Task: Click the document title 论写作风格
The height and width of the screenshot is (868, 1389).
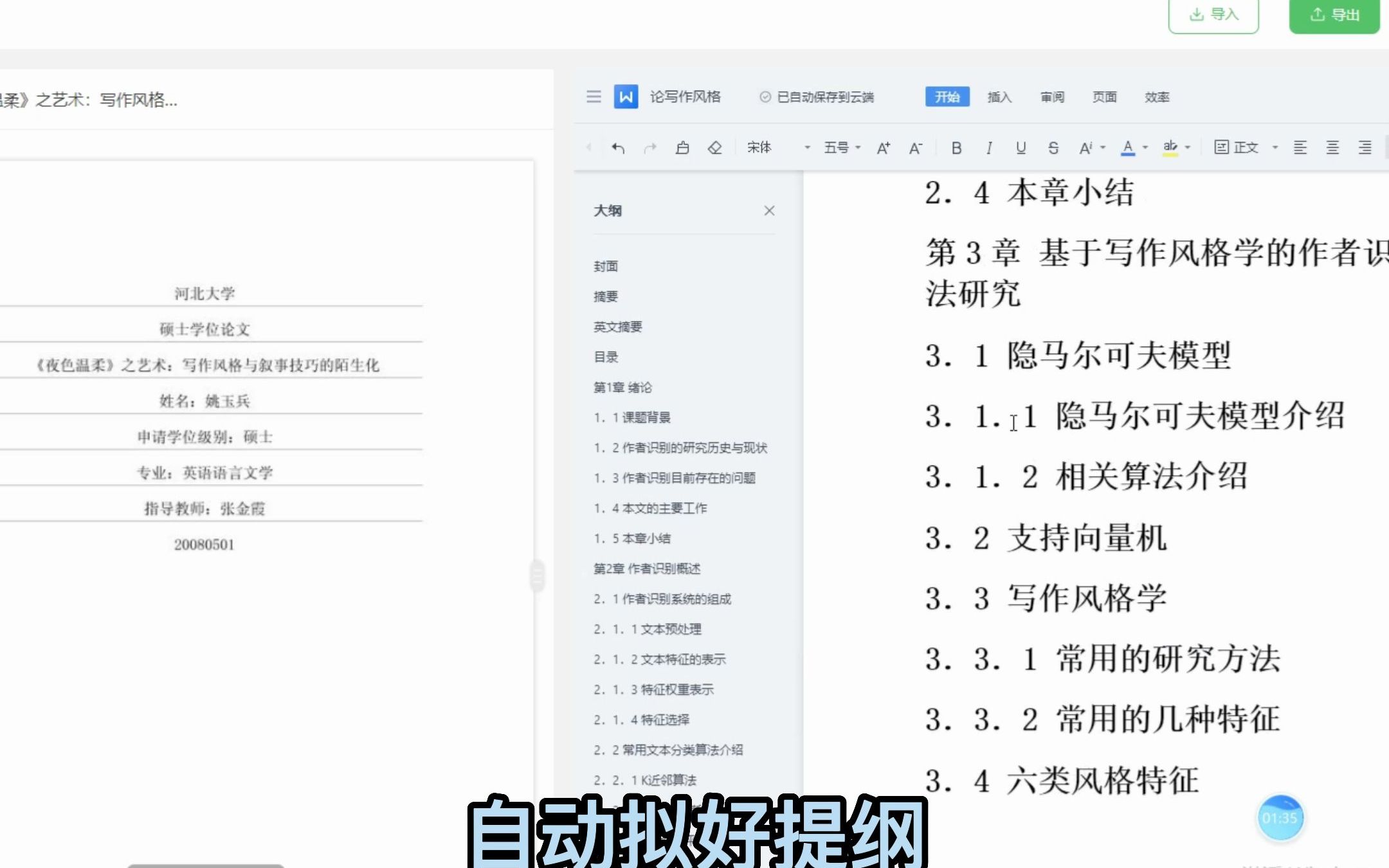Action: coord(685,96)
